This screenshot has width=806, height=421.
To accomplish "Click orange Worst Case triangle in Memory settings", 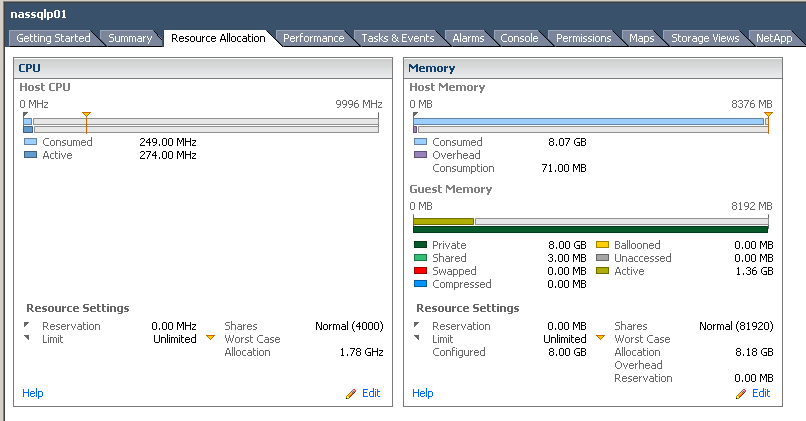I will [x=600, y=338].
